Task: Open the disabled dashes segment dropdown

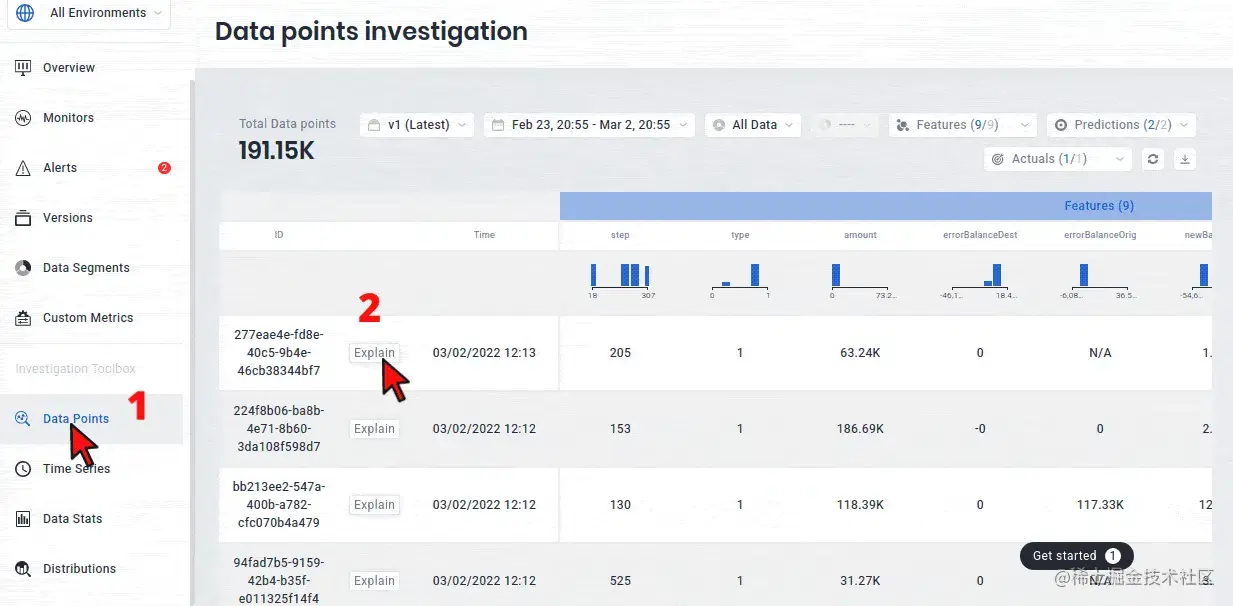Action: (845, 125)
